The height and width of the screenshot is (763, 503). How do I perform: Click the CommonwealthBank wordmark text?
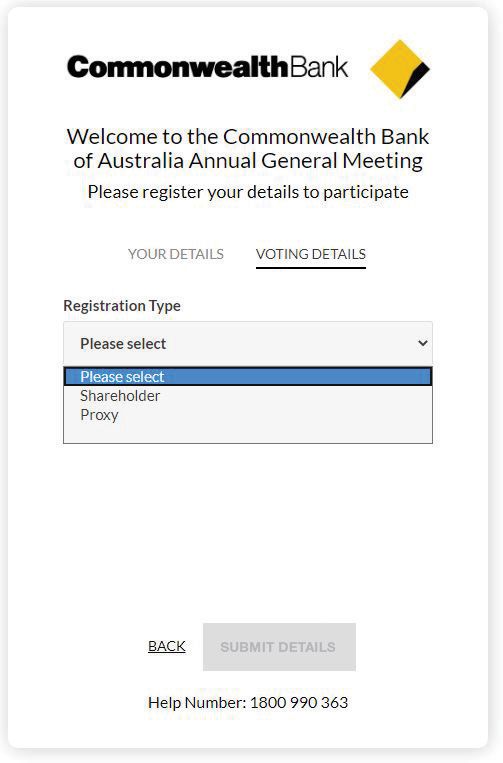click(x=208, y=67)
